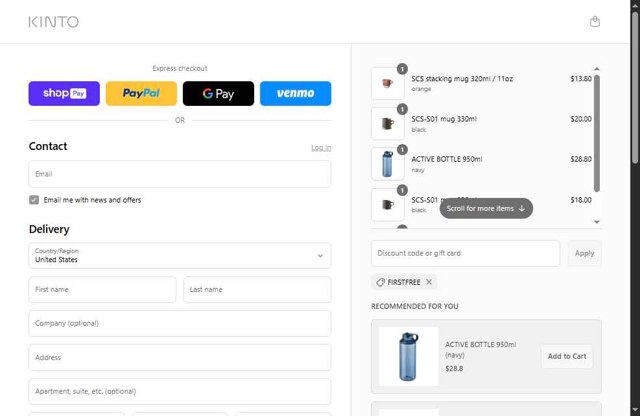Image resolution: width=640 pixels, height=416 pixels.
Task: Click the Delivery heading
Action: pyautogui.click(x=49, y=229)
